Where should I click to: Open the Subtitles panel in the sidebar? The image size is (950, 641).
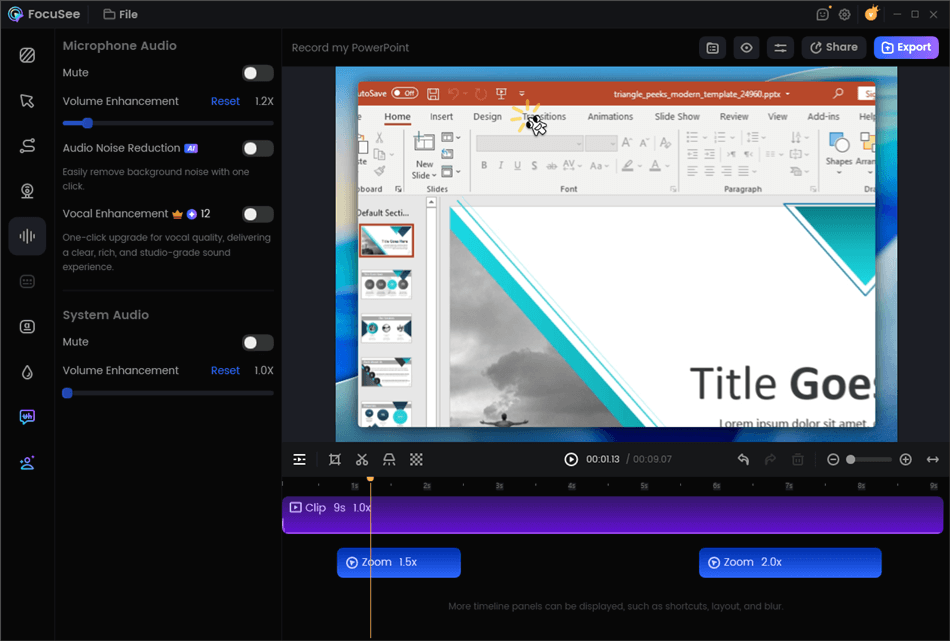pos(27,281)
